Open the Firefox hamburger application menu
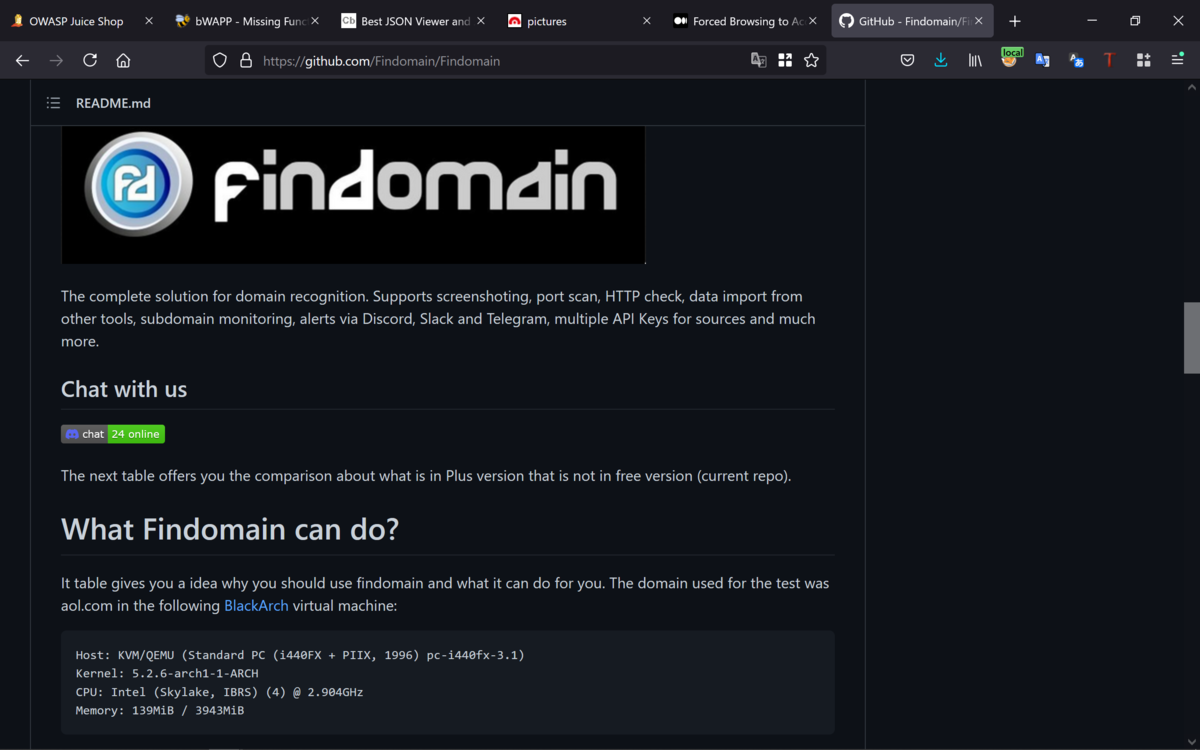 1177,61
